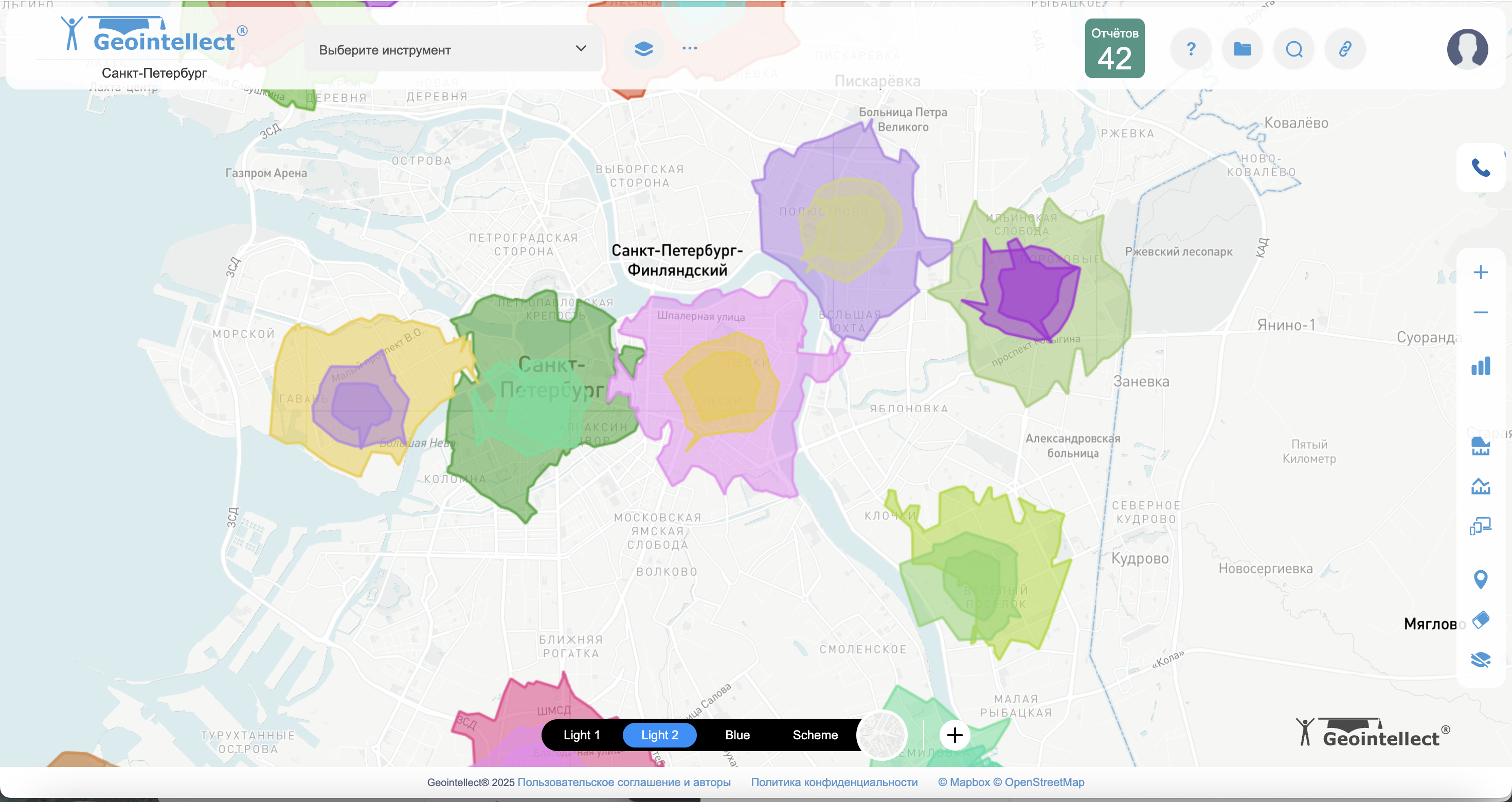1512x802 pixels.
Task: Click the 'Ковалёво' map label
Action: click(x=1296, y=123)
